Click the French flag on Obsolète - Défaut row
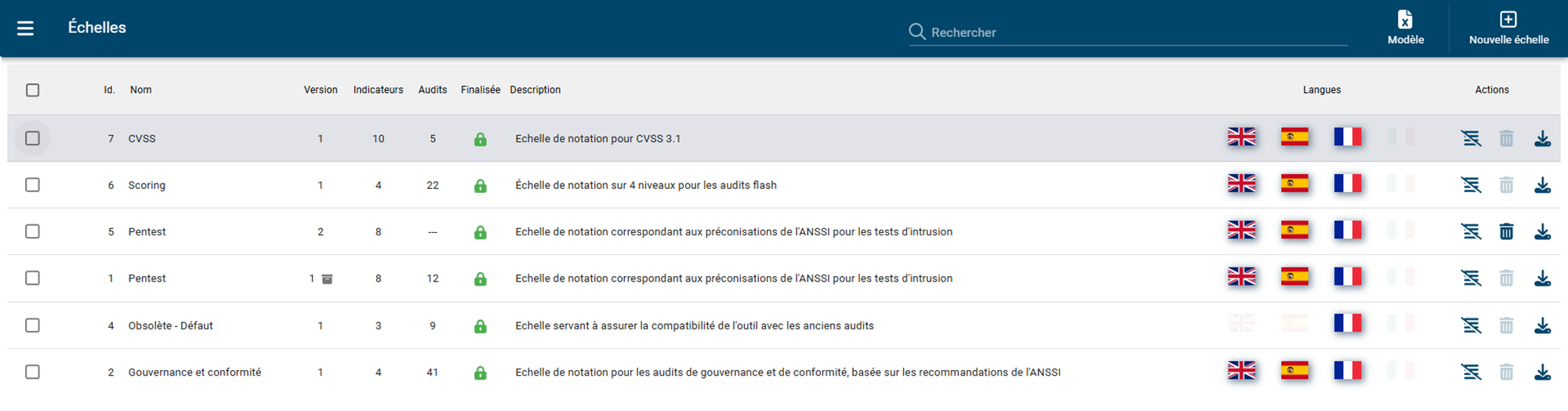The height and width of the screenshot is (411, 1568). (1347, 323)
